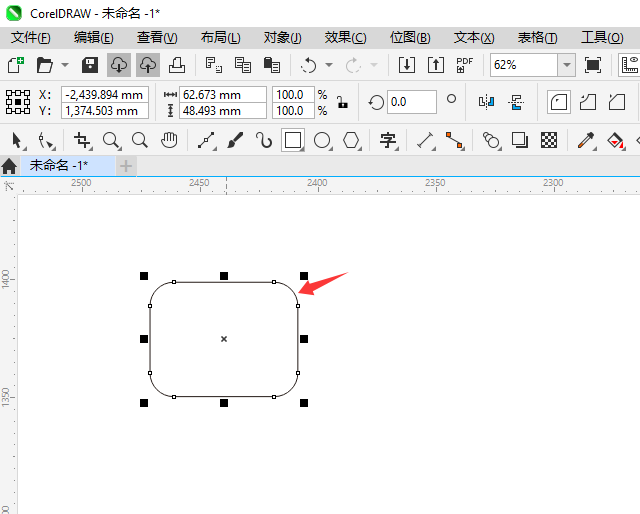Select the Connector tool
Screen dimensions: 640x514
tap(455, 140)
